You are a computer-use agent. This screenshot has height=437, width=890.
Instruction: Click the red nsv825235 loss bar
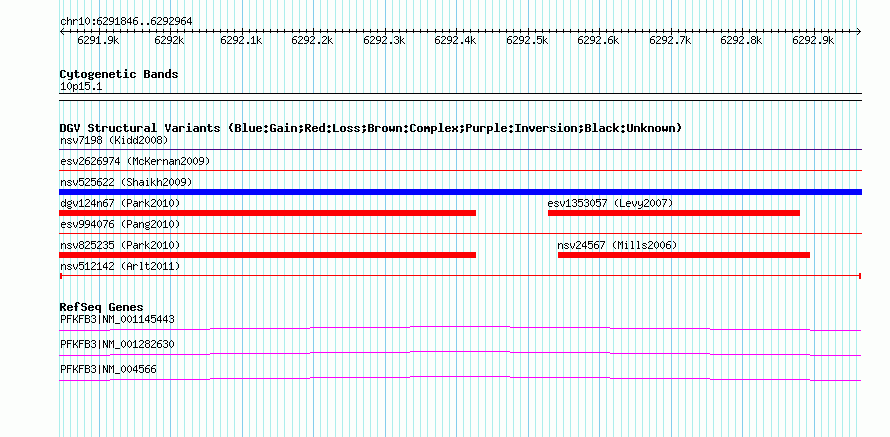pyautogui.click(x=267, y=255)
